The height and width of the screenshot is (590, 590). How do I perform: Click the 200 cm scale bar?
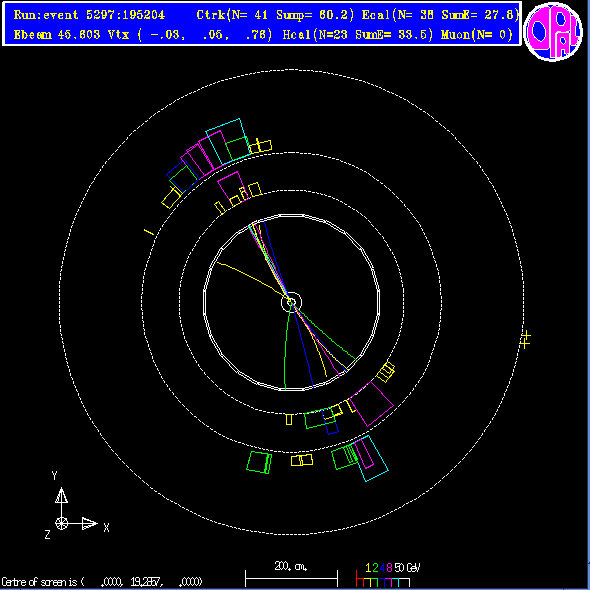291,575
